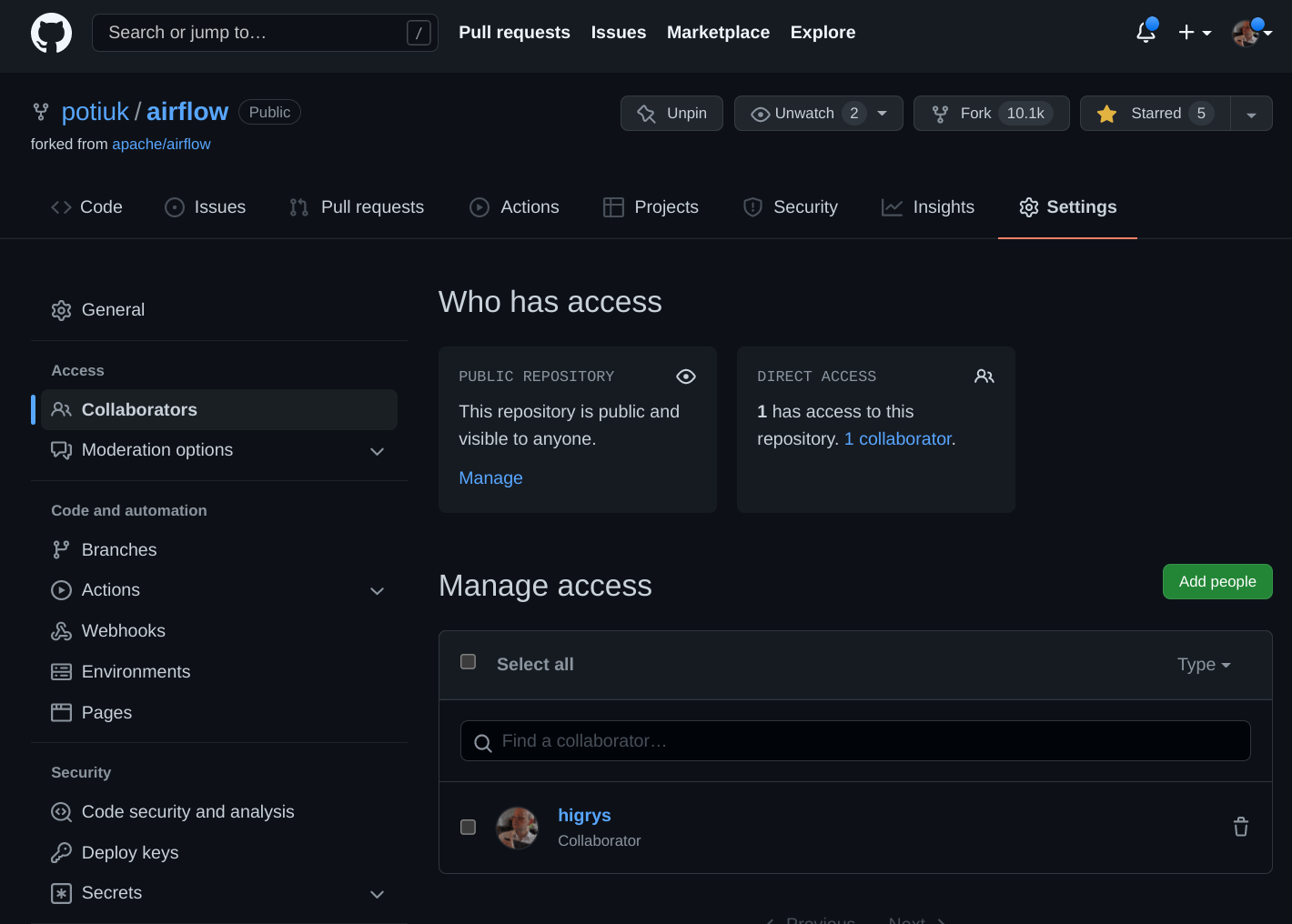Expand the Moderation options chevron
This screenshot has width=1292, height=924.
(378, 451)
